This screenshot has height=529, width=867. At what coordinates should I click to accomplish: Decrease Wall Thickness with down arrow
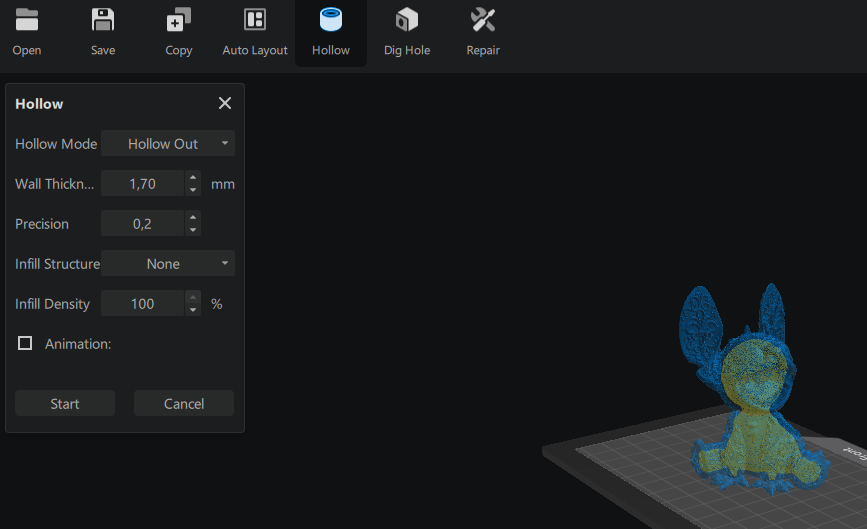click(193, 190)
